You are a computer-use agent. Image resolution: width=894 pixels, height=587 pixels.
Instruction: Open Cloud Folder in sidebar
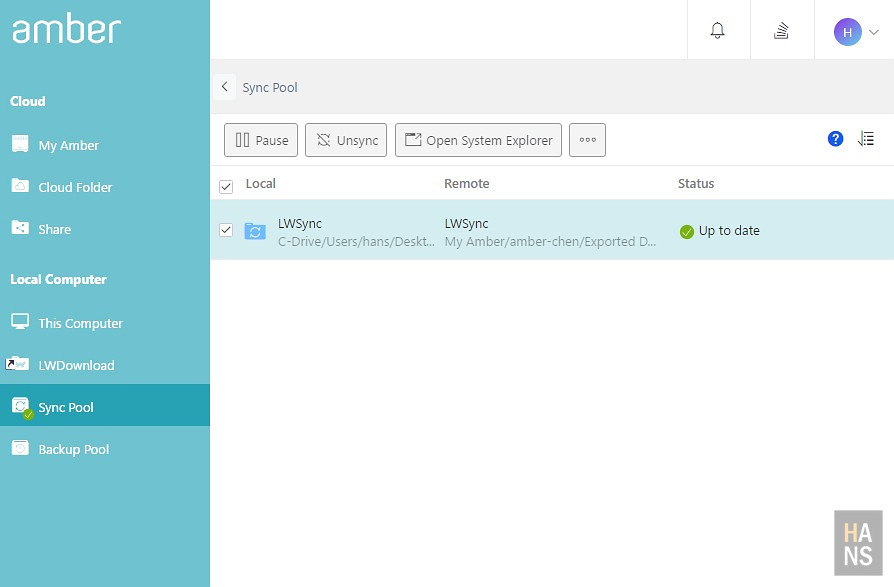tap(105, 187)
